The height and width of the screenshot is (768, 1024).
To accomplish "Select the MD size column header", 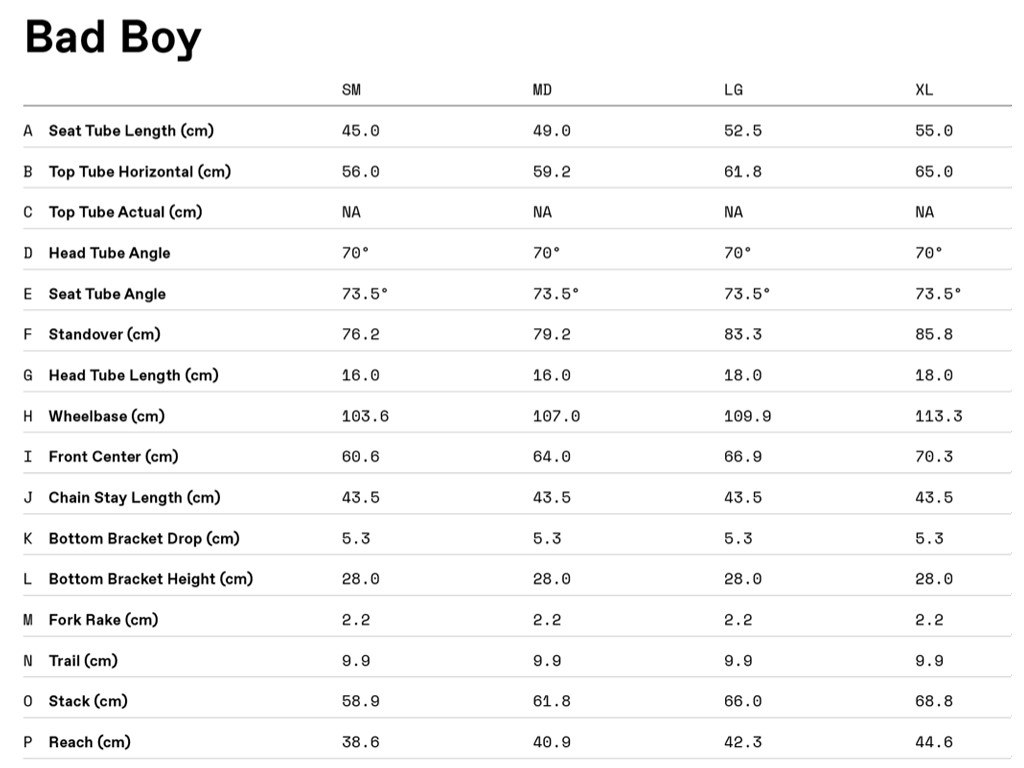I will (x=542, y=90).
